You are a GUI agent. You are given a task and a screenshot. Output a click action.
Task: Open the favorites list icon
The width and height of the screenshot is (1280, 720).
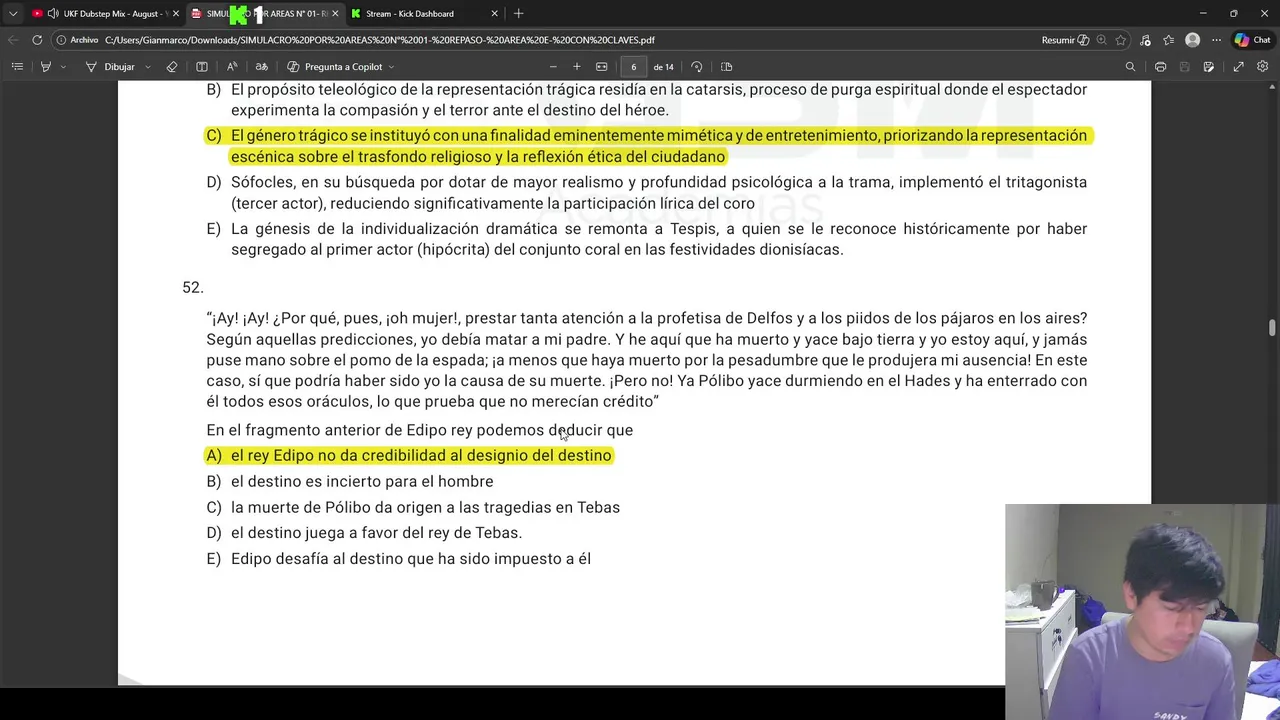1168,40
